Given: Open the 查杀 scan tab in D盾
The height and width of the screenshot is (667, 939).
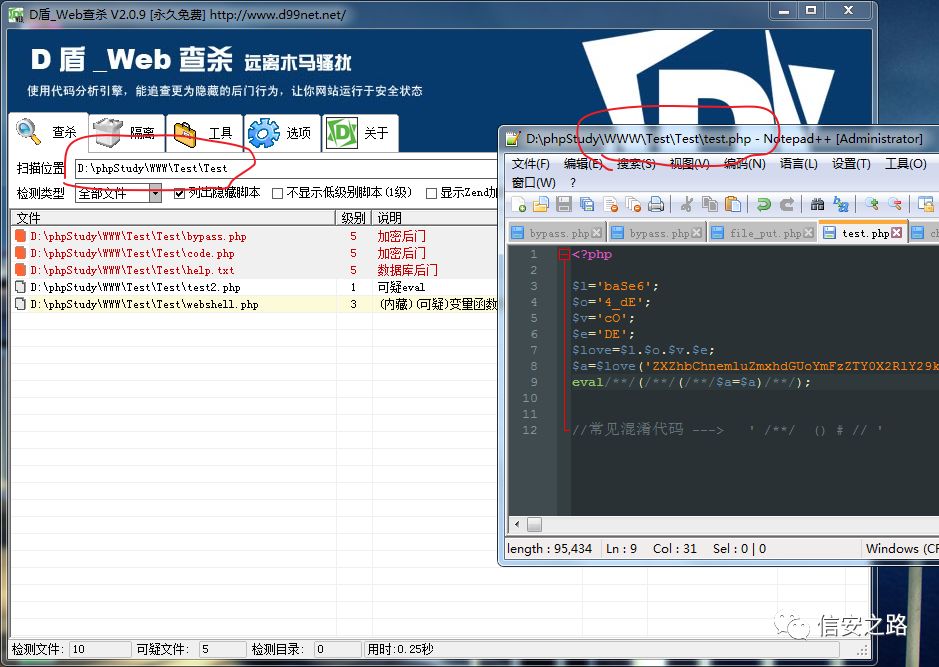Looking at the screenshot, I should pos(49,132).
